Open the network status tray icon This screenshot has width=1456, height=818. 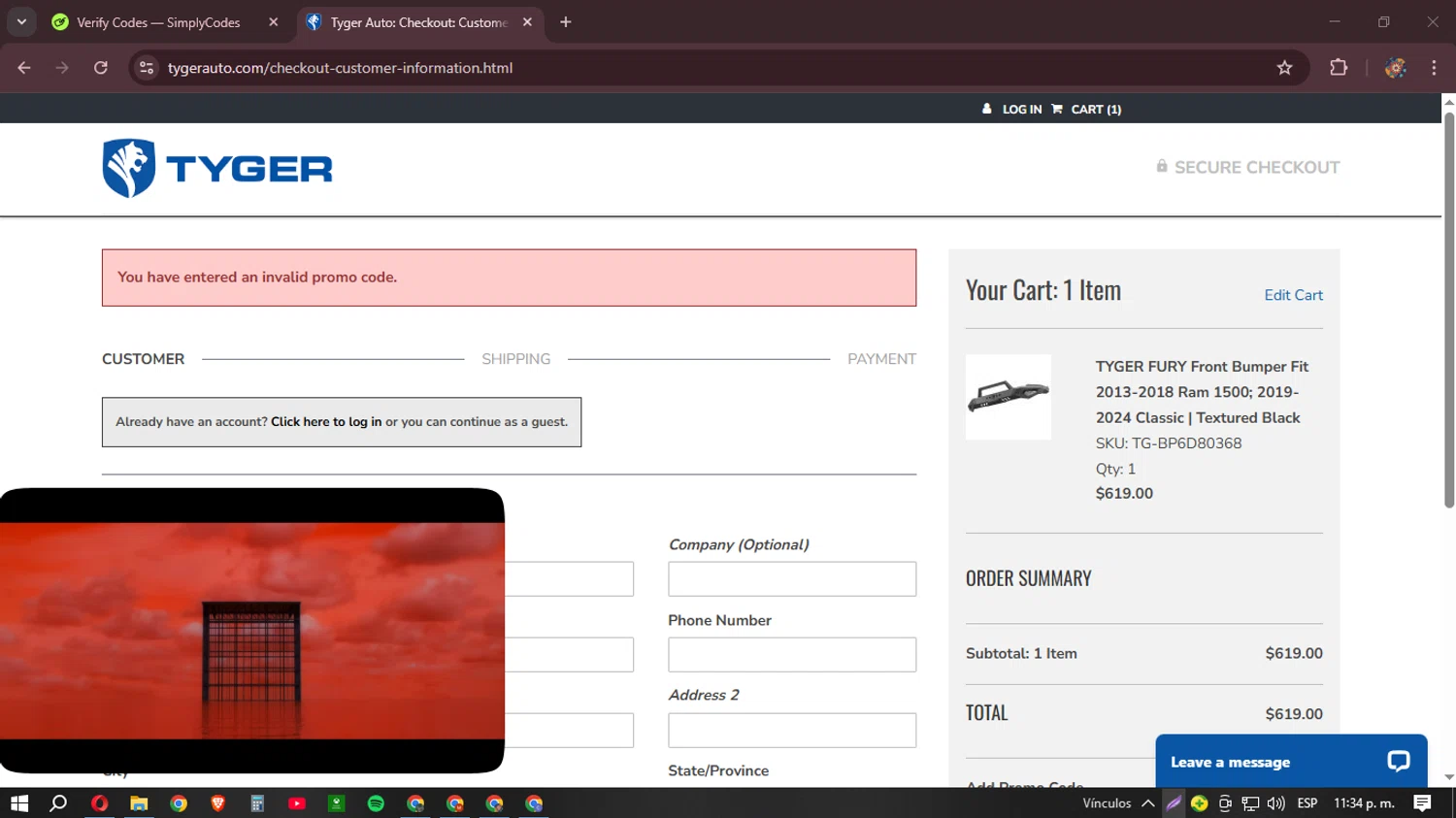pos(1250,803)
